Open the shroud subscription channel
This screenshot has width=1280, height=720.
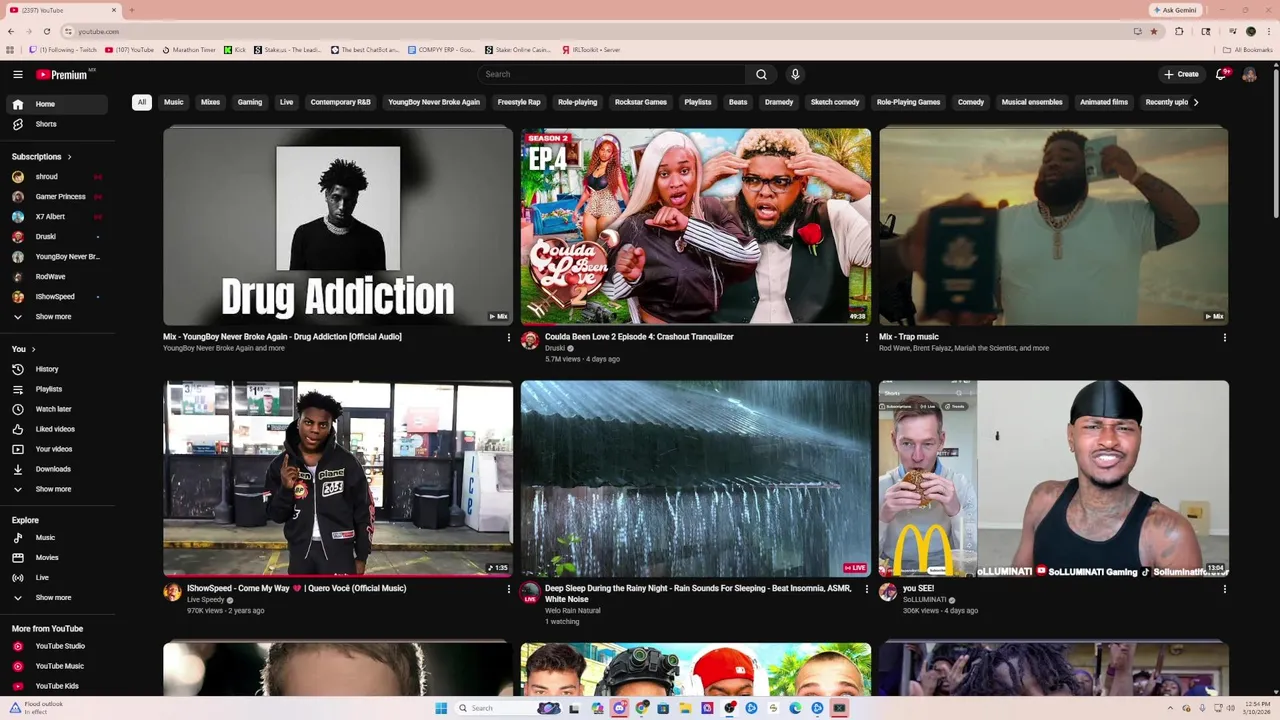click(56, 177)
